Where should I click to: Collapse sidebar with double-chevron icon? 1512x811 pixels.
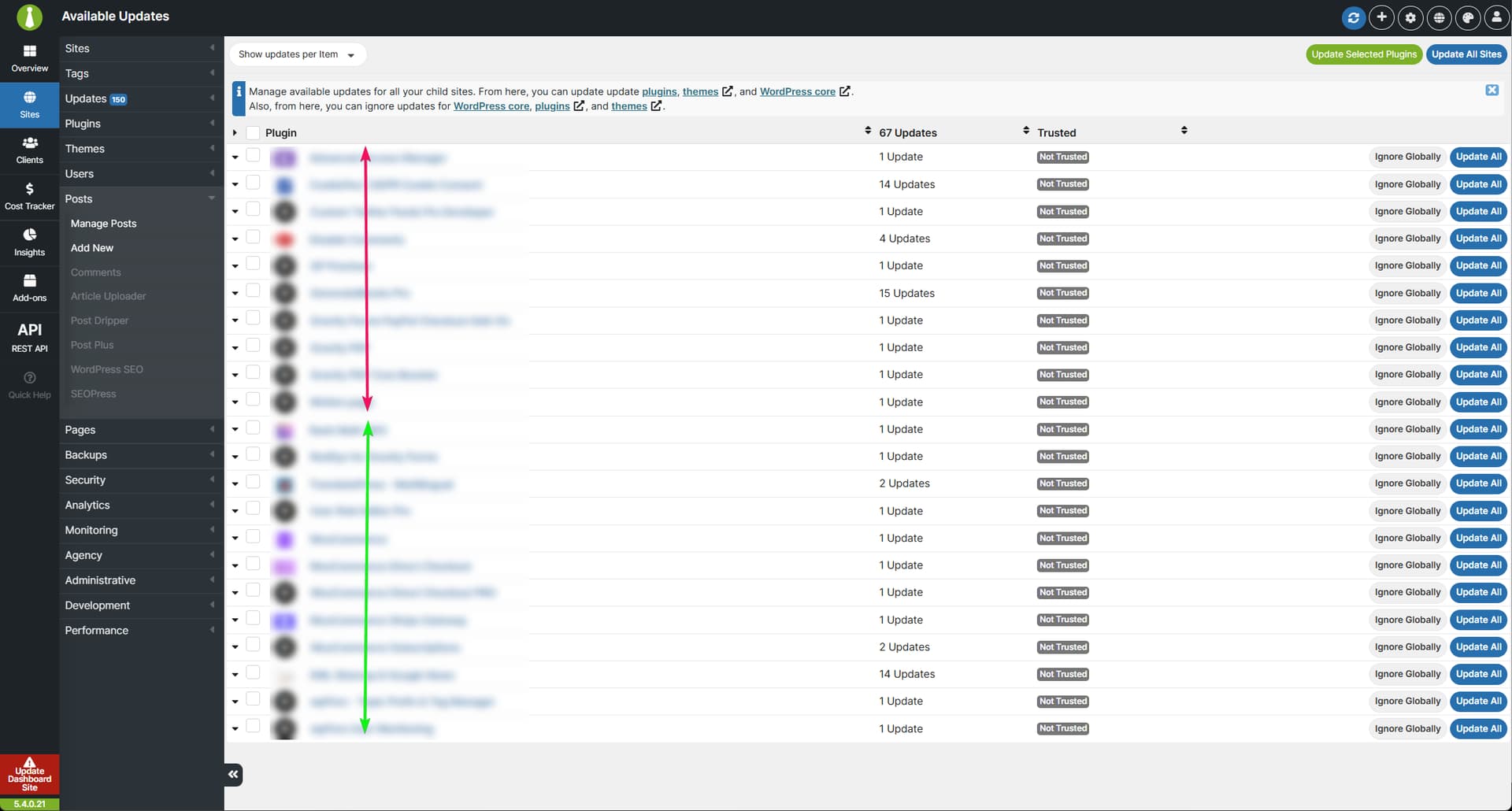tap(233, 774)
